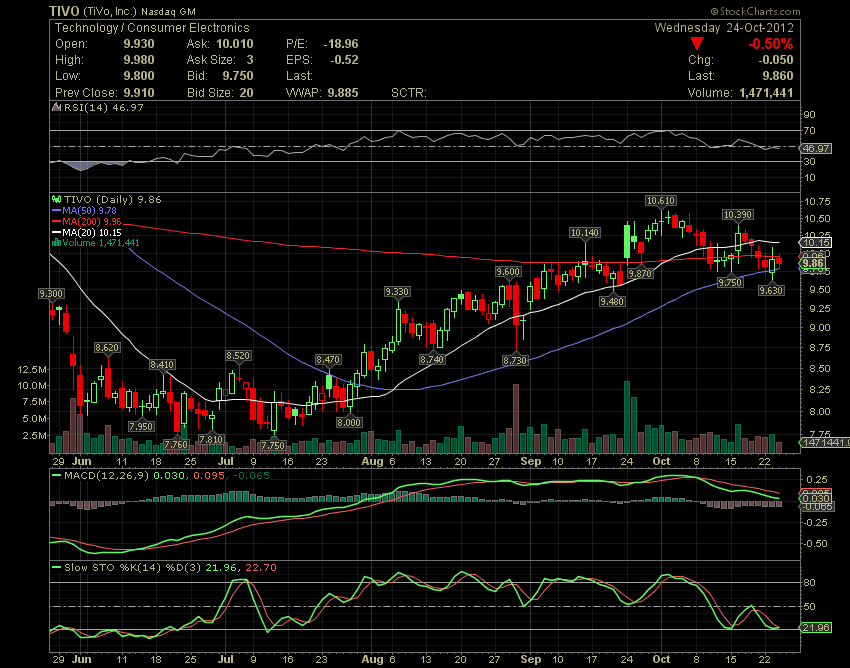Select the P/E value -18.96

tap(341, 44)
